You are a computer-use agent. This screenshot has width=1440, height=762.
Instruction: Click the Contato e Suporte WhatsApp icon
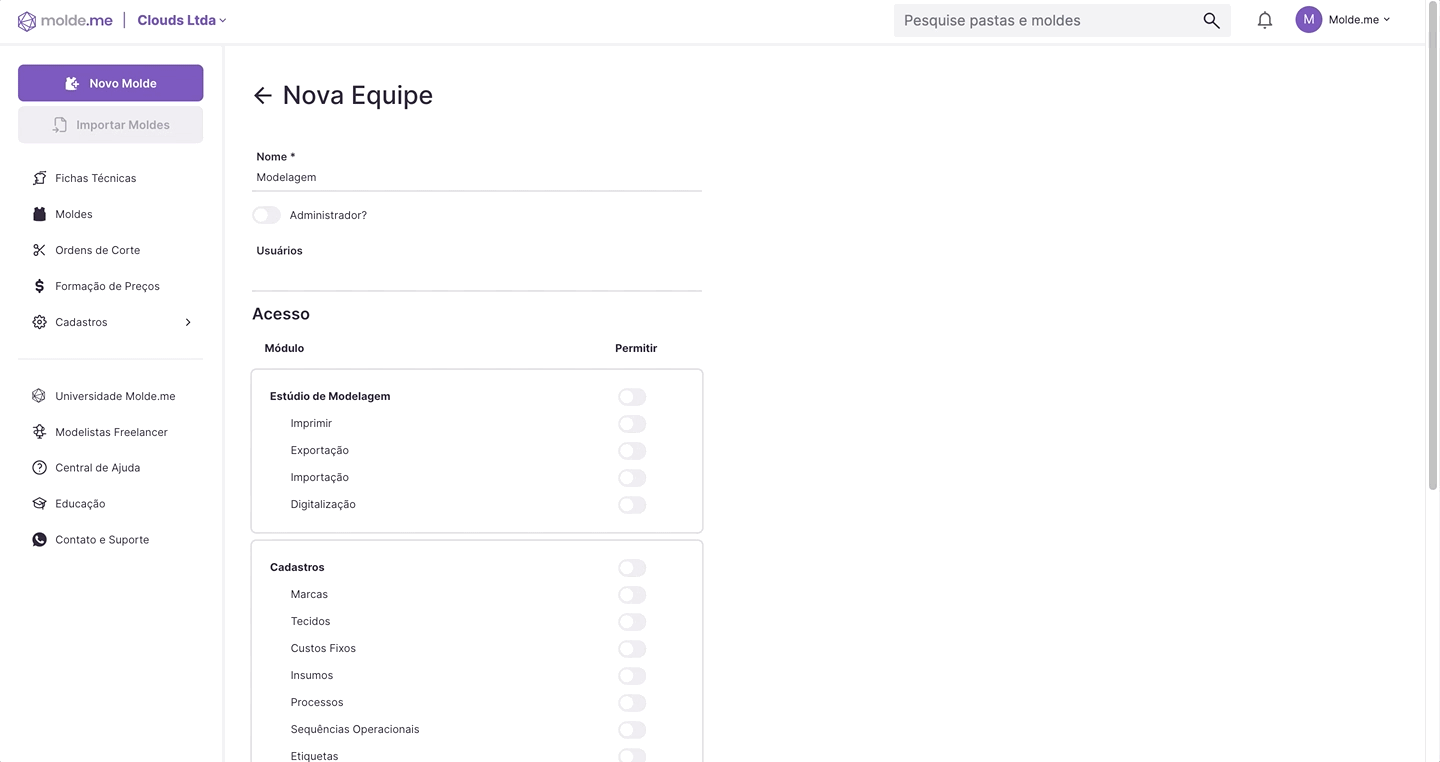coord(39,540)
